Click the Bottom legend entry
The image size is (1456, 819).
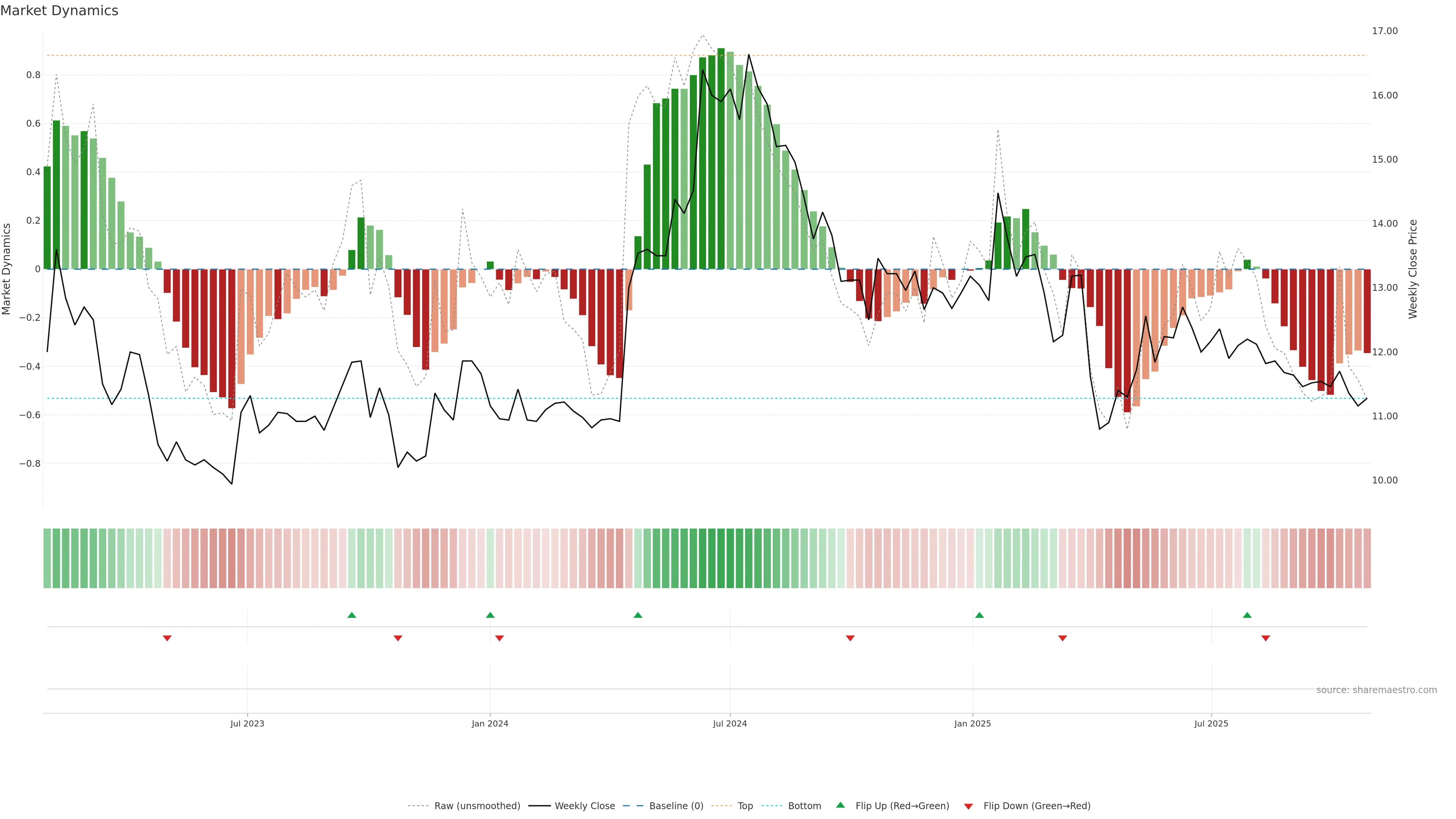pos(804,806)
